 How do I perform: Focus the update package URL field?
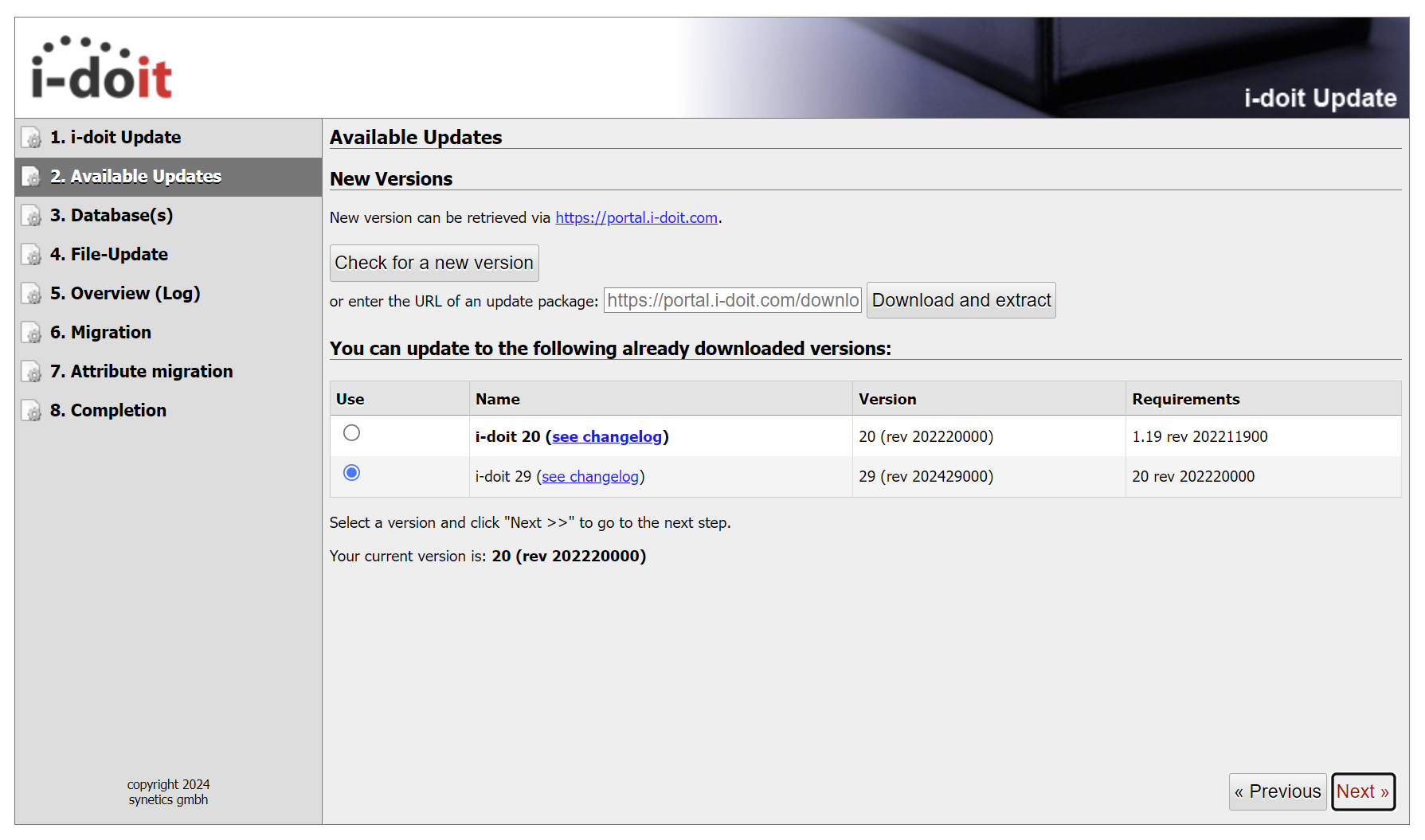[733, 300]
